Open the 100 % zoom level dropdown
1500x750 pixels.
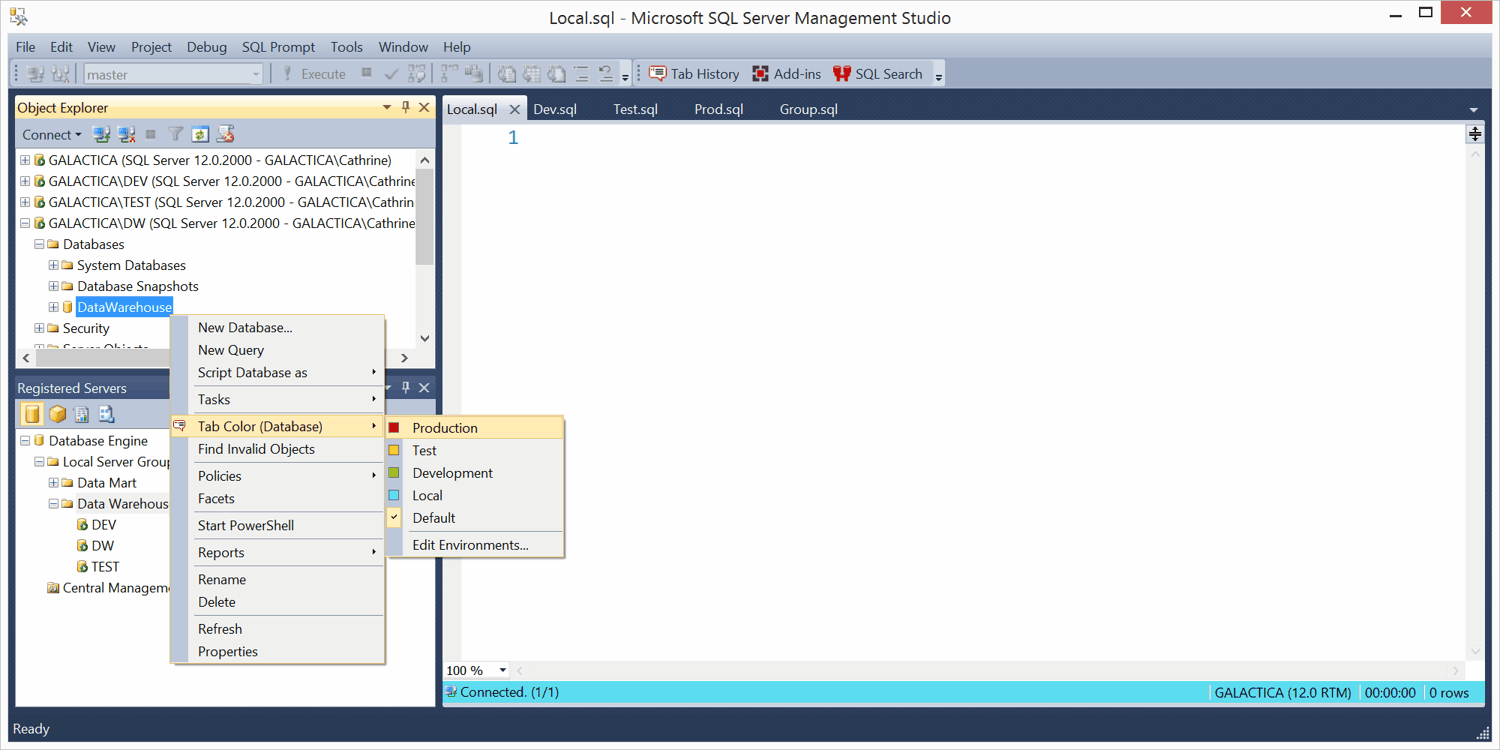pos(502,670)
